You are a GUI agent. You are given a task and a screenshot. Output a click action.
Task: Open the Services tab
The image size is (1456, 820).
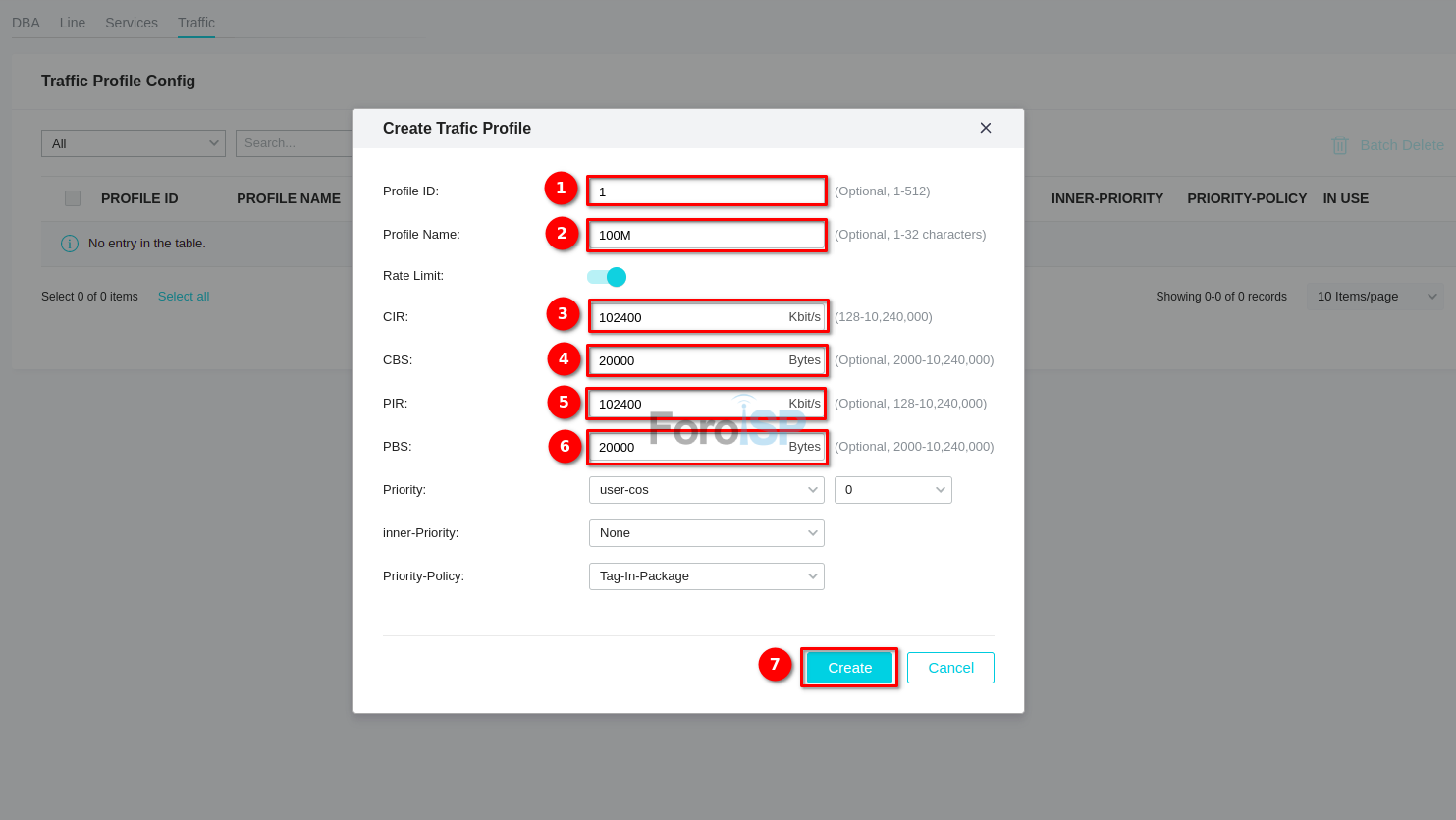(x=132, y=23)
